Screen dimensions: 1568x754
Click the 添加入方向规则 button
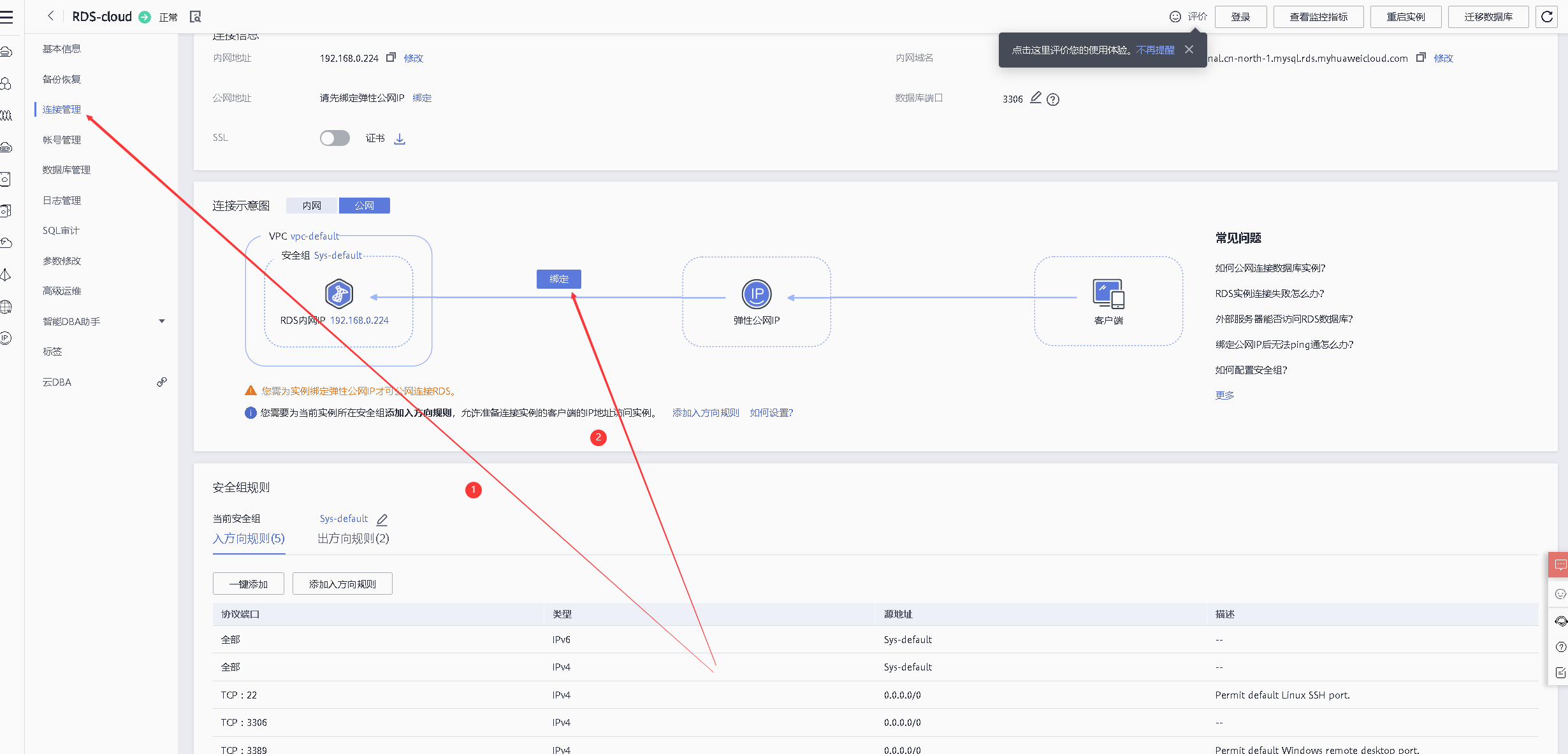tap(342, 584)
